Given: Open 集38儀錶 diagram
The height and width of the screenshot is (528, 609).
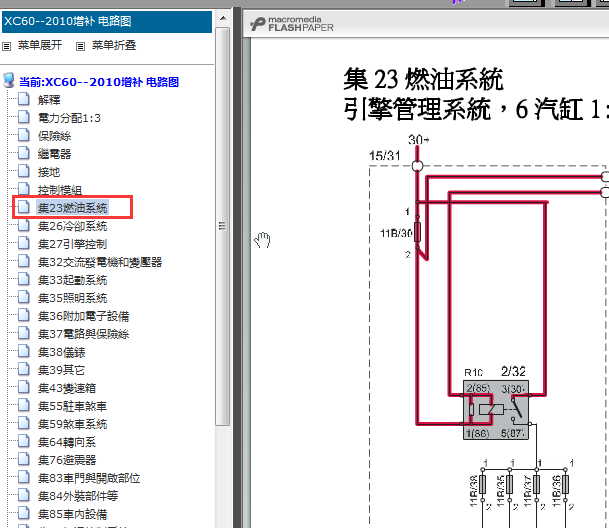Looking at the screenshot, I should click(x=61, y=352).
